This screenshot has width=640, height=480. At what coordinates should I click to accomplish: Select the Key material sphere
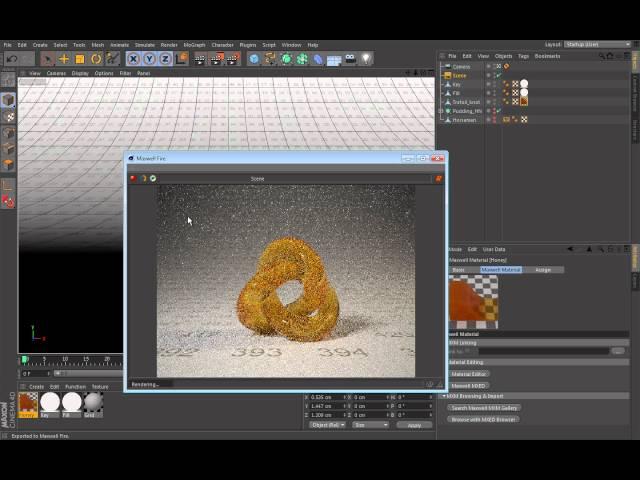[50, 403]
